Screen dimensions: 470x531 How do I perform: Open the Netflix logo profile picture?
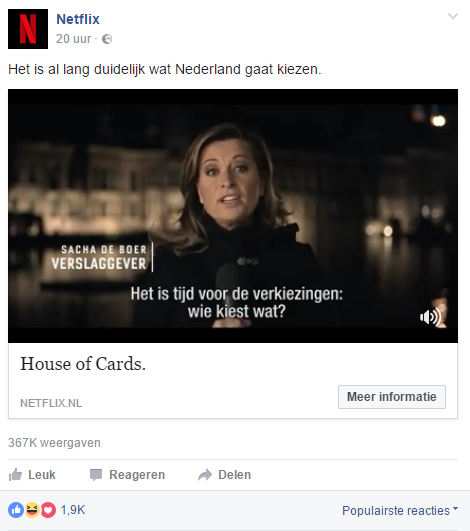point(28,29)
